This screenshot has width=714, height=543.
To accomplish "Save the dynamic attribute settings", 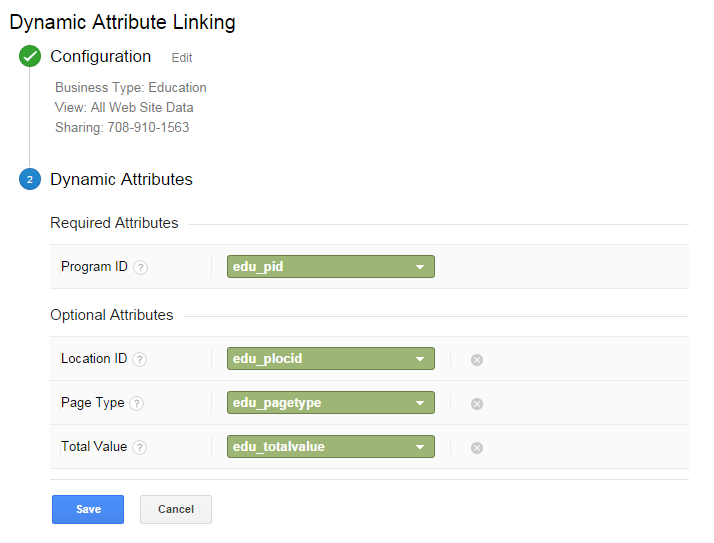I will pyautogui.click(x=88, y=509).
